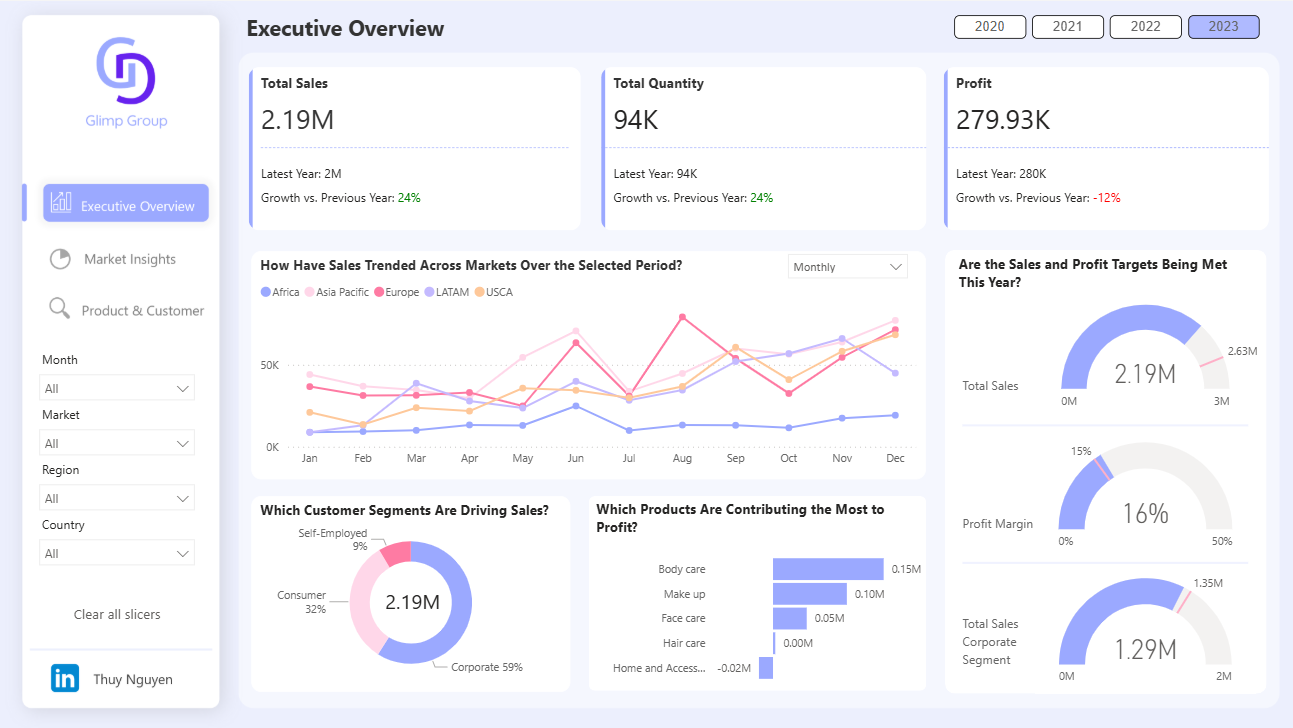Image resolution: width=1293 pixels, height=728 pixels.
Task: Click the USCA legend marker
Action: click(479, 292)
